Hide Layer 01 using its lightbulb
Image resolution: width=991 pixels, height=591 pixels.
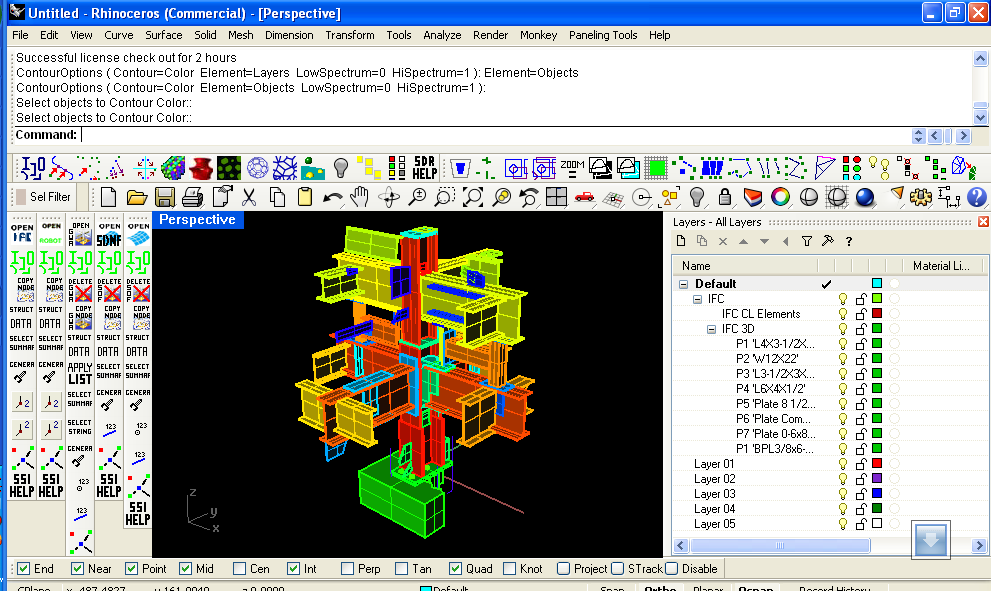842,463
